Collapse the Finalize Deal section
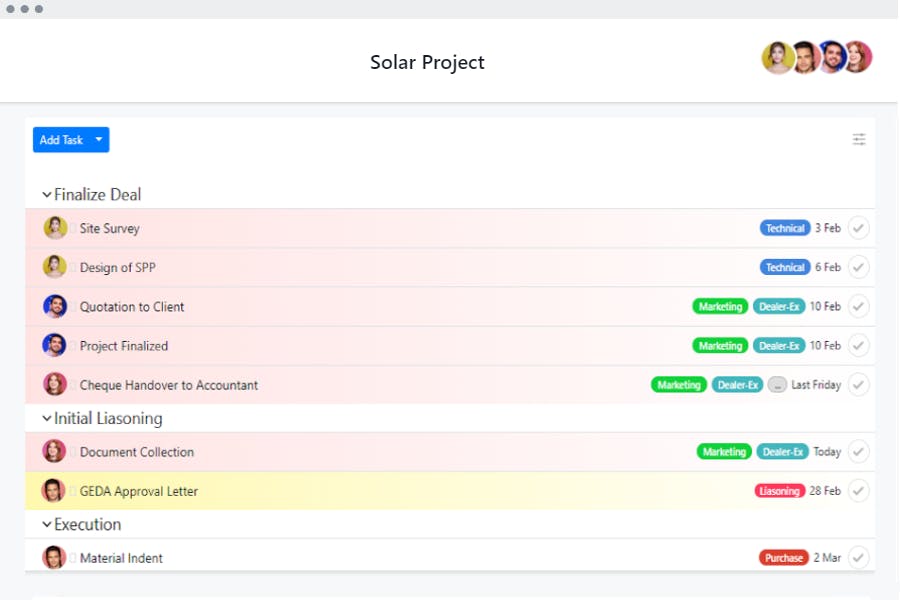Image resolution: width=900 pixels, height=600 pixels. click(x=46, y=194)
